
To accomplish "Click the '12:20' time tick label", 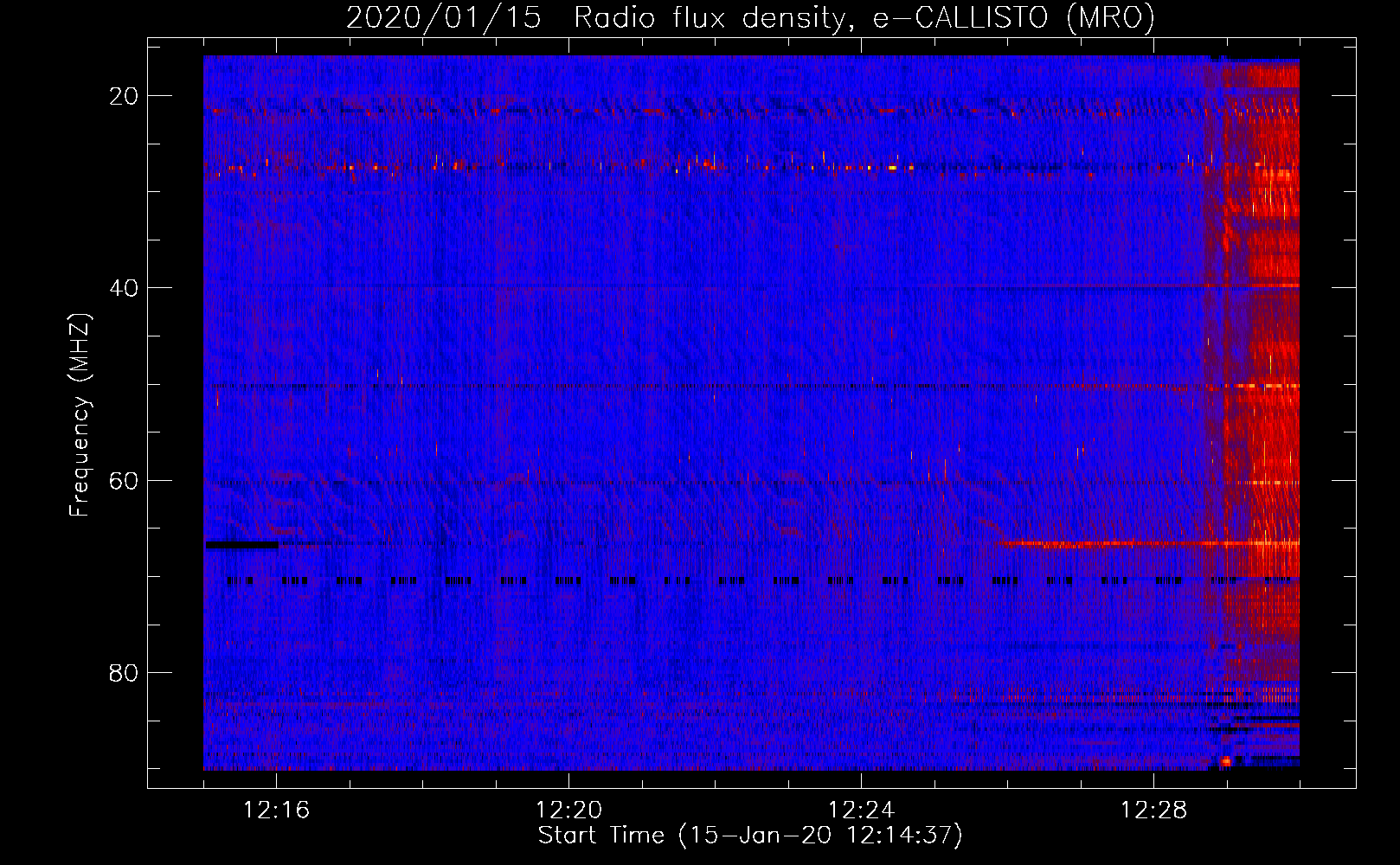I will [568, 811].
